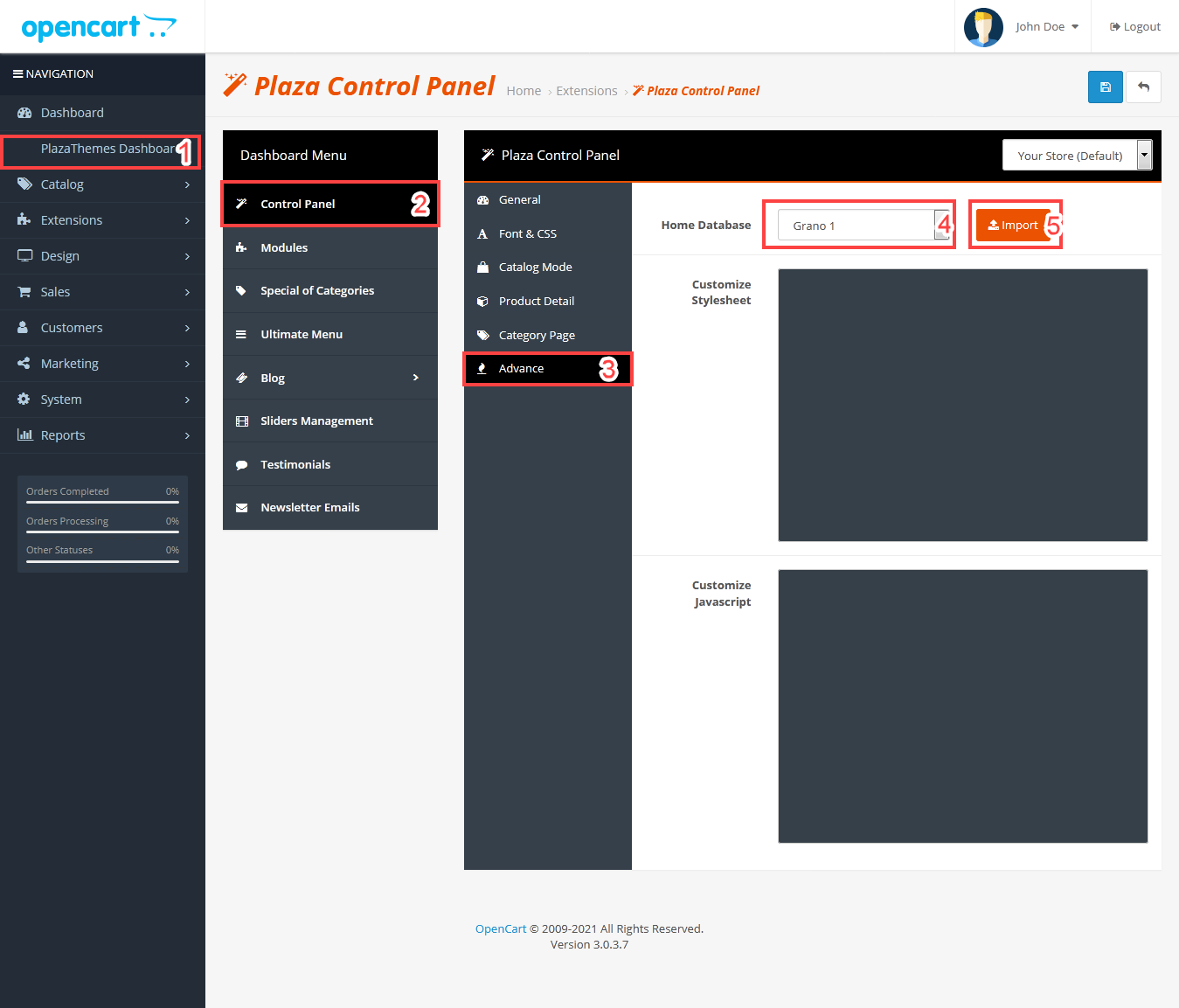Open PlazaThemes Dashboard in the sidebar

click(102, 149)
